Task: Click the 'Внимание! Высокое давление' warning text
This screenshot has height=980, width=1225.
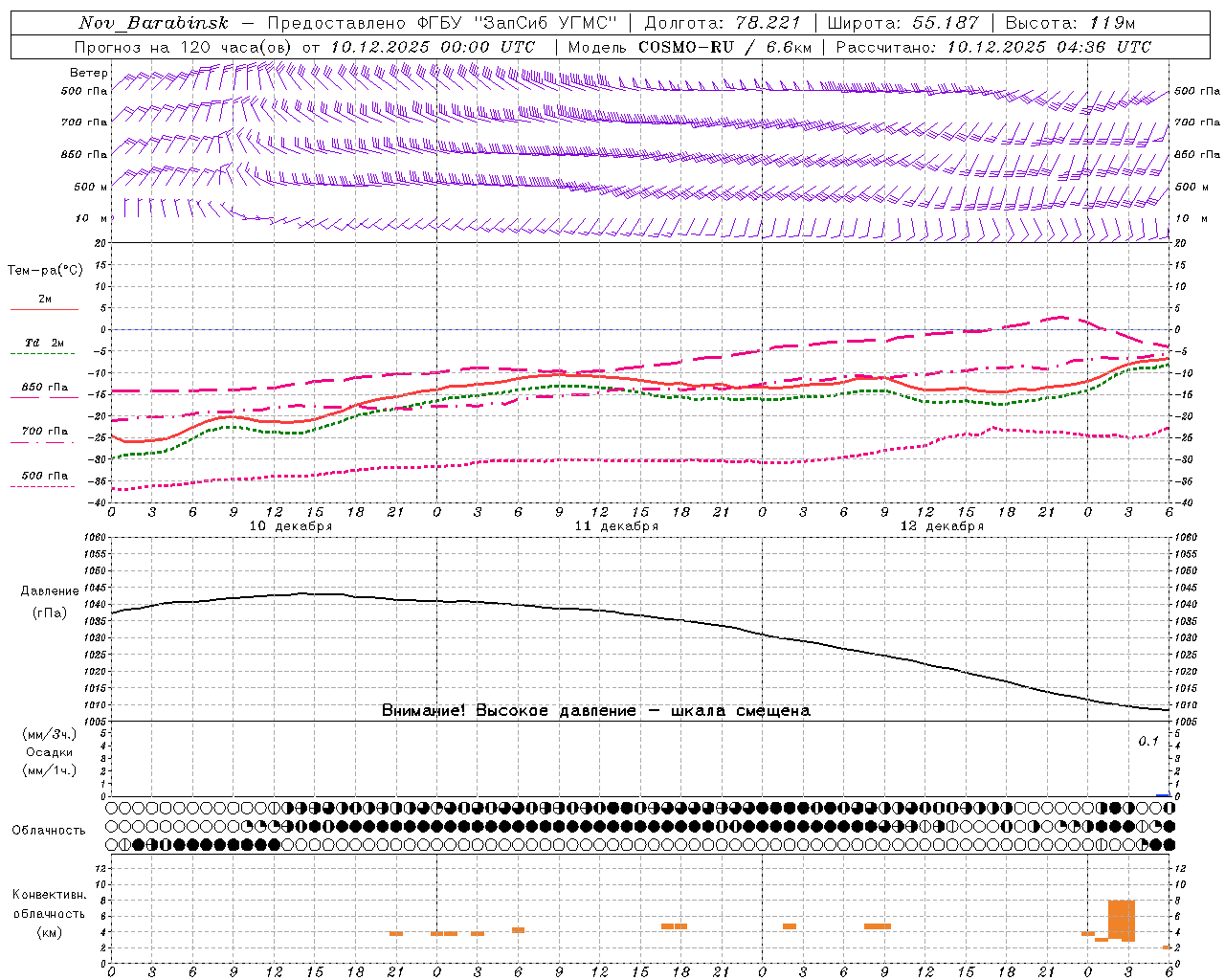Action: [x=509, y=711]
